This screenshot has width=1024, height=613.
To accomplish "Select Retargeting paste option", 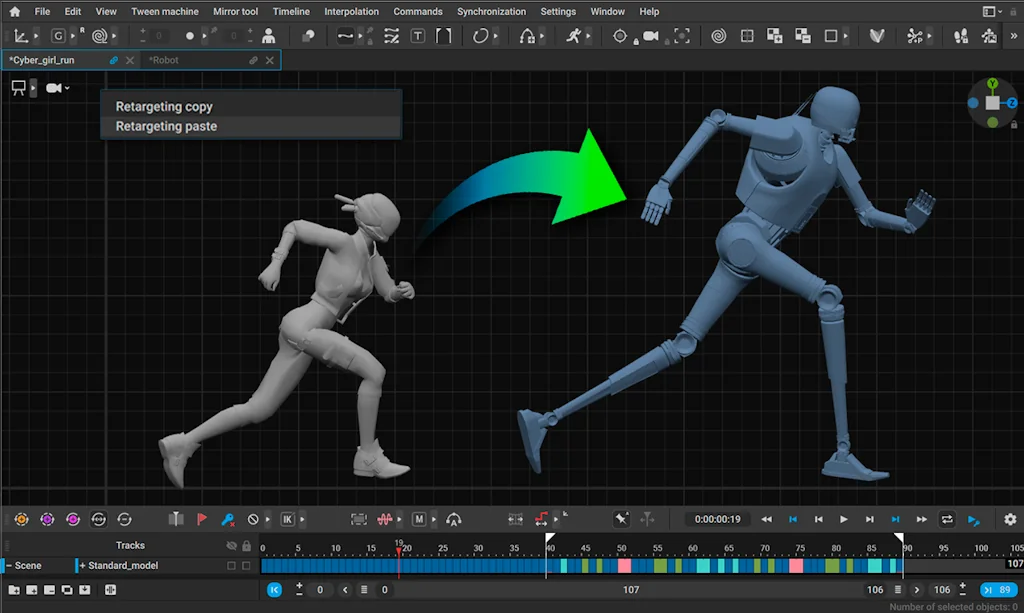I will tap(166, 126).
